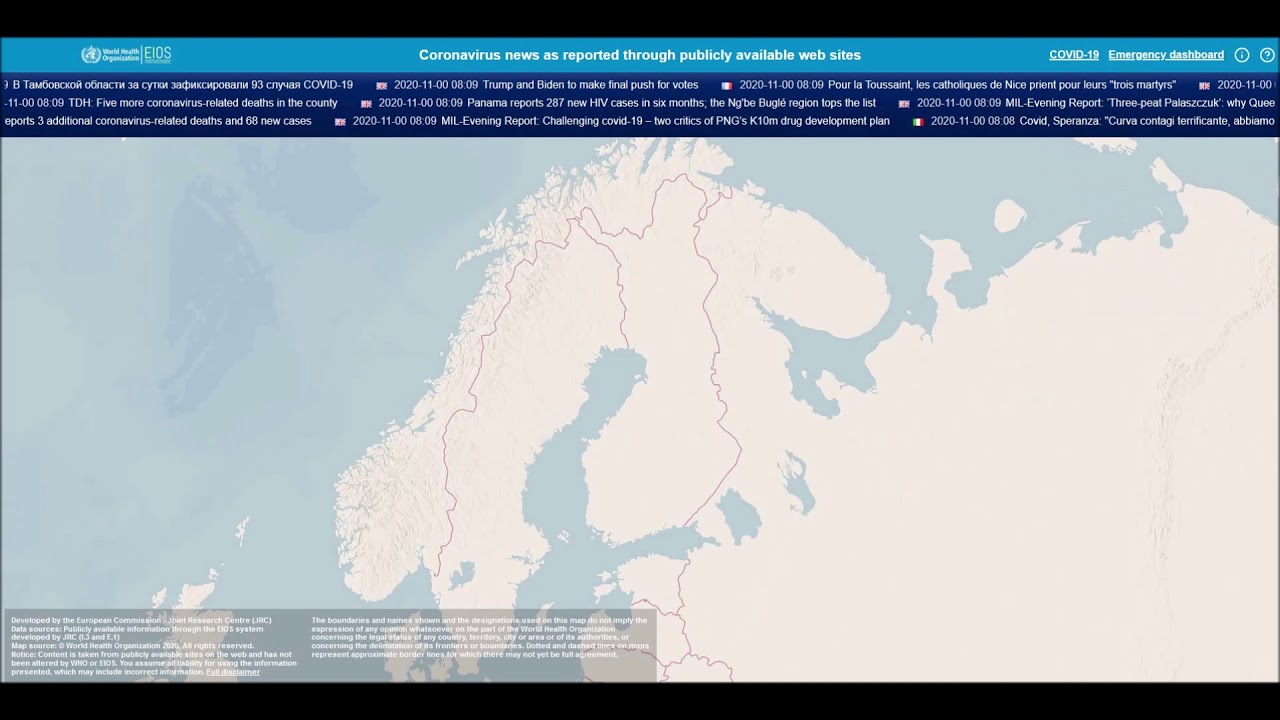Open the help question mark icon
The height and width of the screenshot is (720, 1280).
coord(1267,55)
